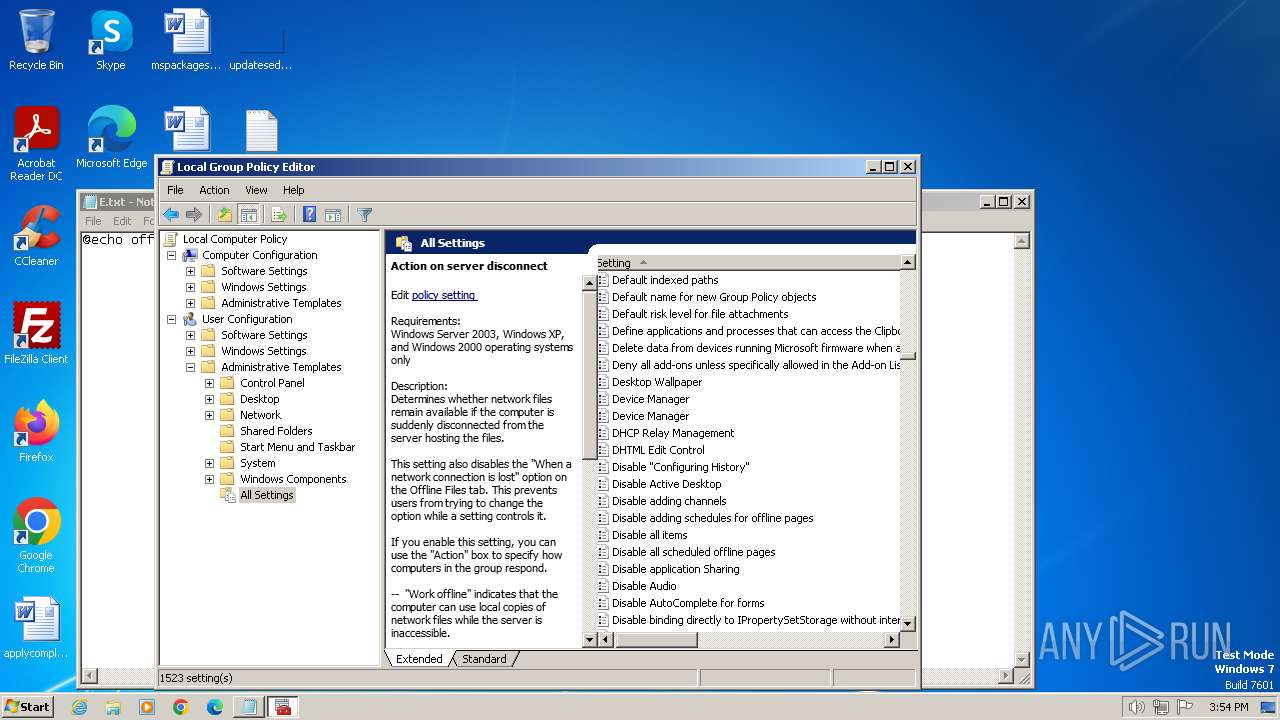This screenshot has width=1280, height=720.
Task: Click the Notepad taskbar button
Action: tap(248, 707)
